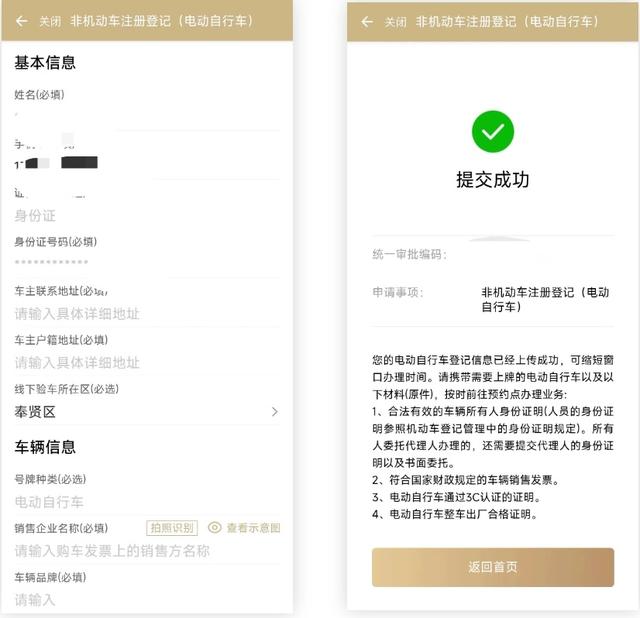The width and height of the screenshot is (640, 618).
Task: Open the certificate type field showing 身份证
Action: [147, 215]
